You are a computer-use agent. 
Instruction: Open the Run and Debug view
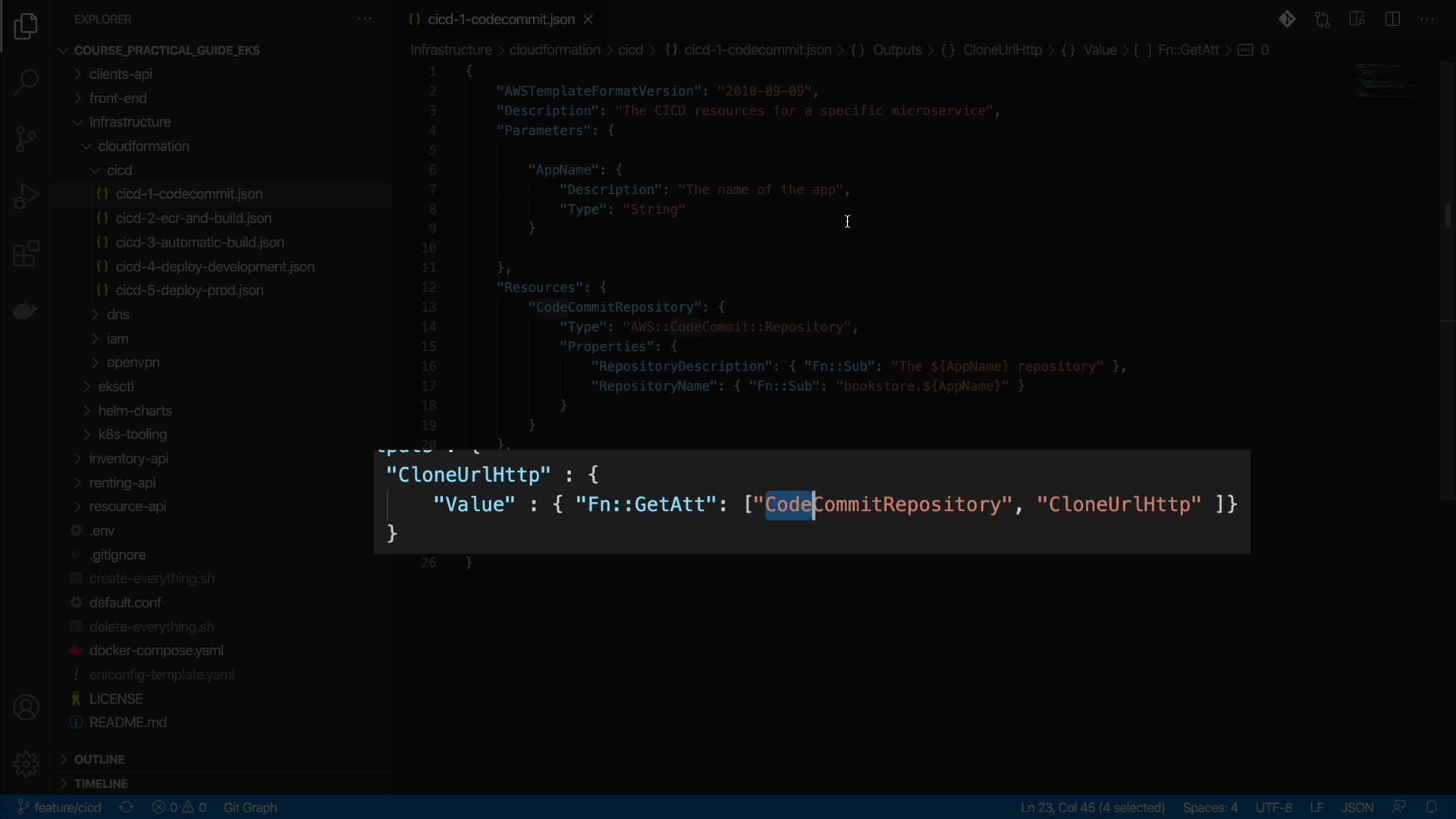coord(26,196)
